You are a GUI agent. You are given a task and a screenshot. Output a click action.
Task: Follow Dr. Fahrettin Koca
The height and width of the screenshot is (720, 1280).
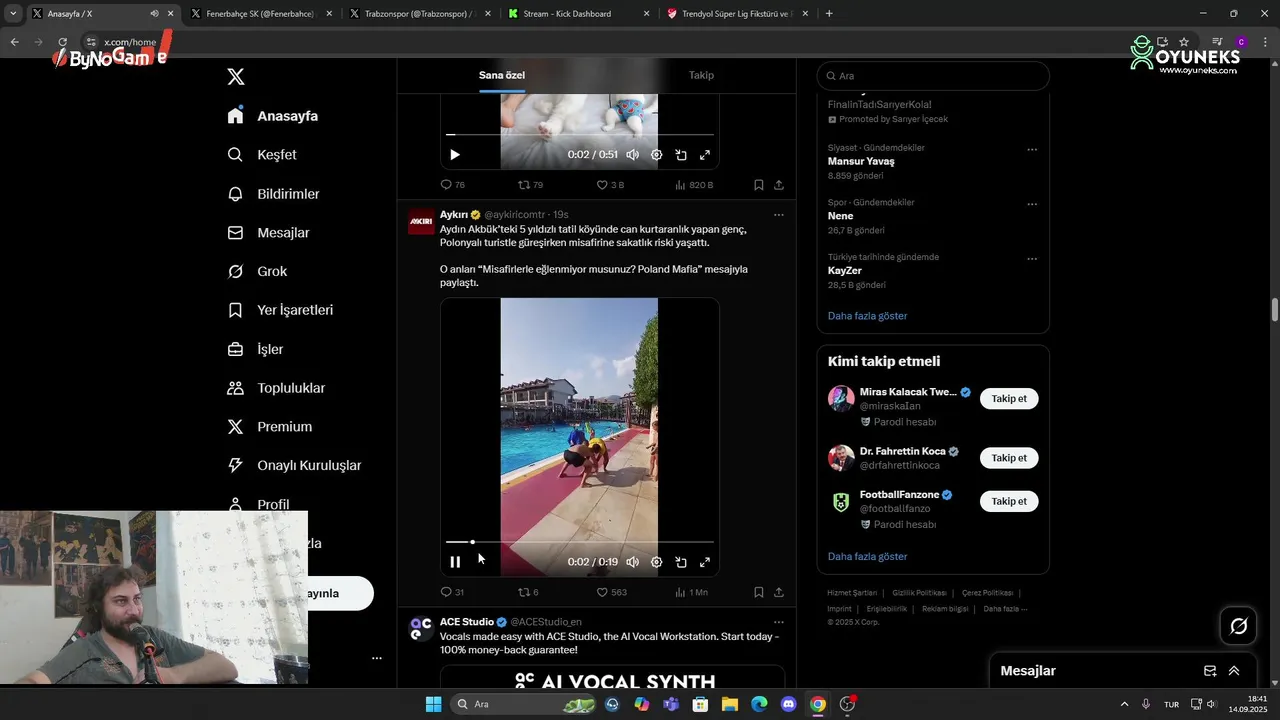[x=1009, y=458]
